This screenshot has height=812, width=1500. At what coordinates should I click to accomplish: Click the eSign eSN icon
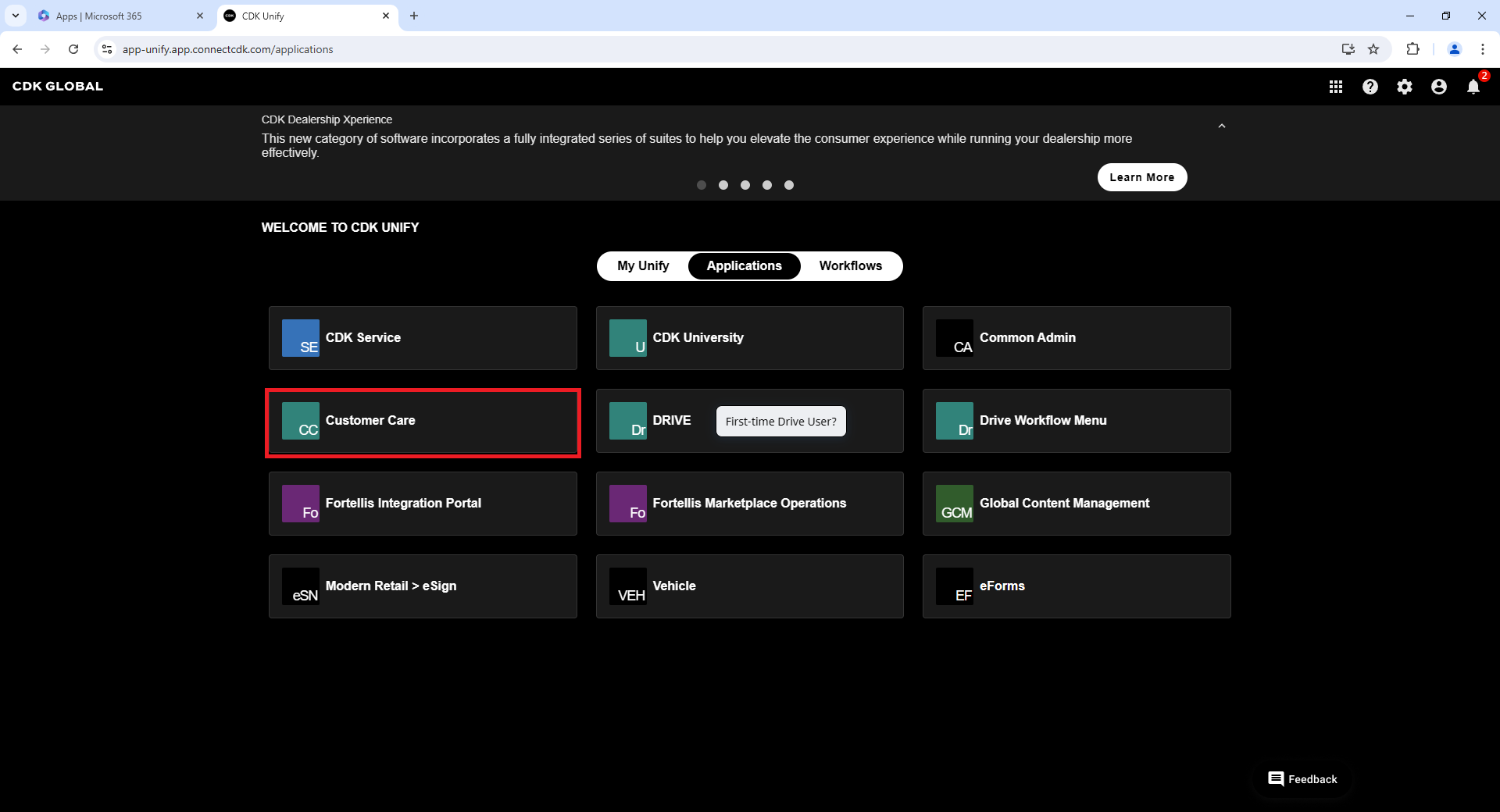coord(301,586)
